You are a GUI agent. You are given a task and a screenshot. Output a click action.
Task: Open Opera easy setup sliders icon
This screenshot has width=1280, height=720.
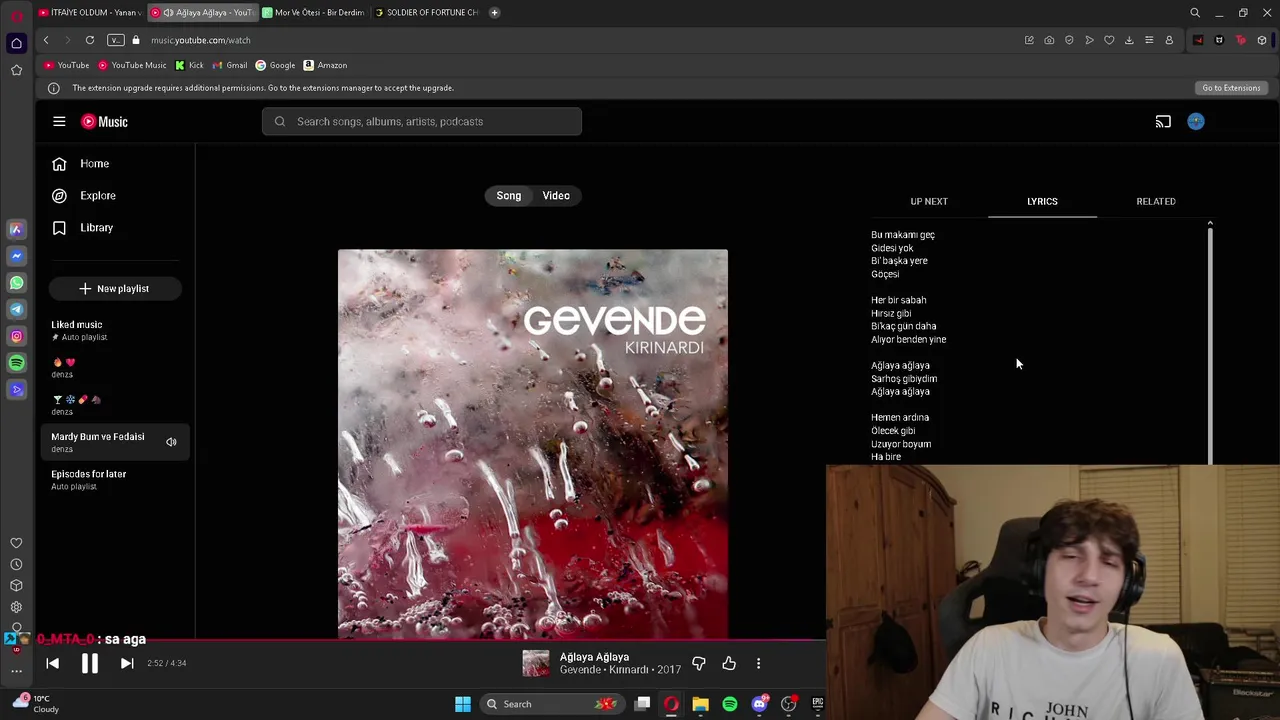(1149, 40)
